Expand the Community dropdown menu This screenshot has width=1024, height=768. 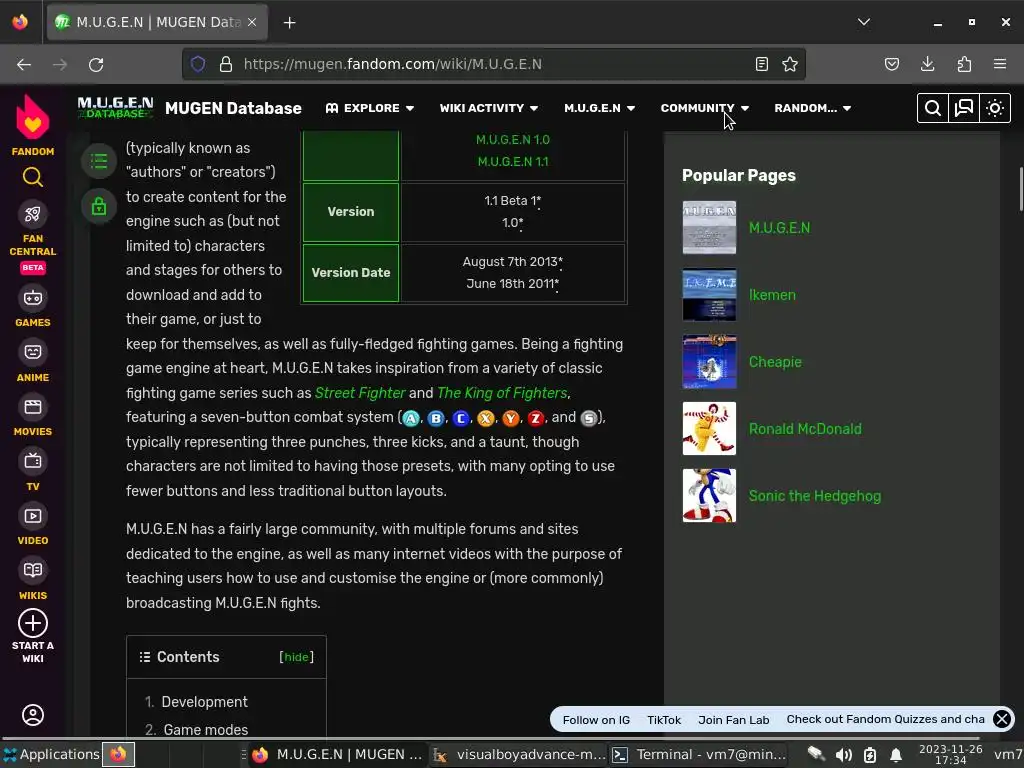point(705,108)
